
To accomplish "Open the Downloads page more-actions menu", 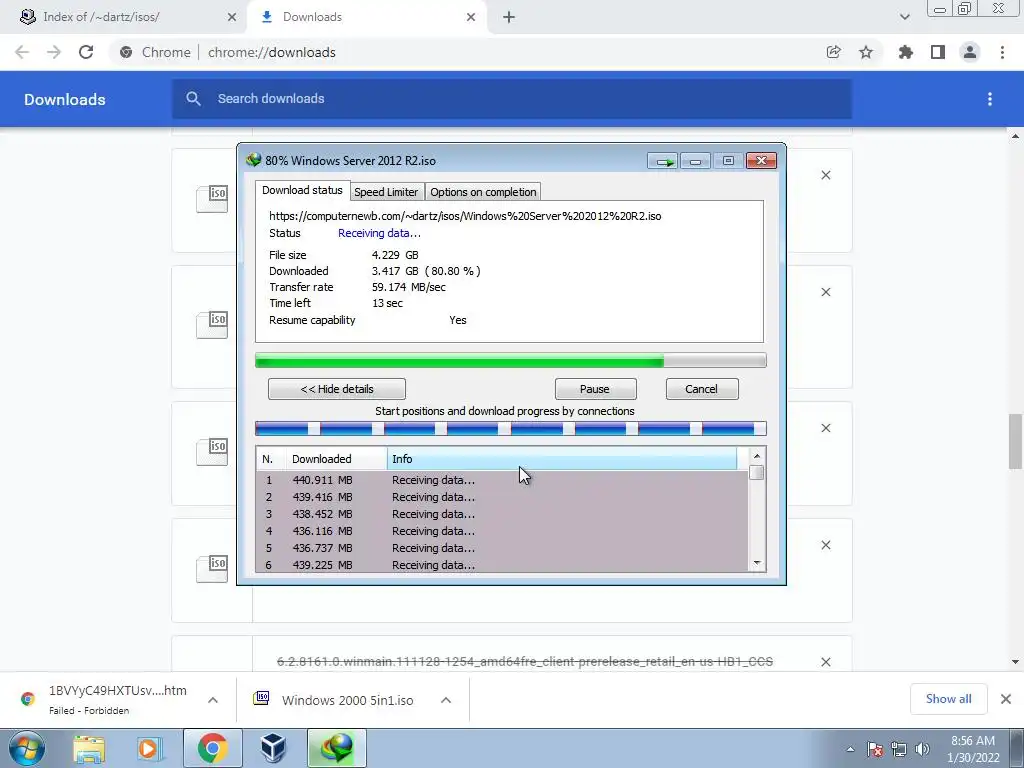I will click(x=990, y=99).
